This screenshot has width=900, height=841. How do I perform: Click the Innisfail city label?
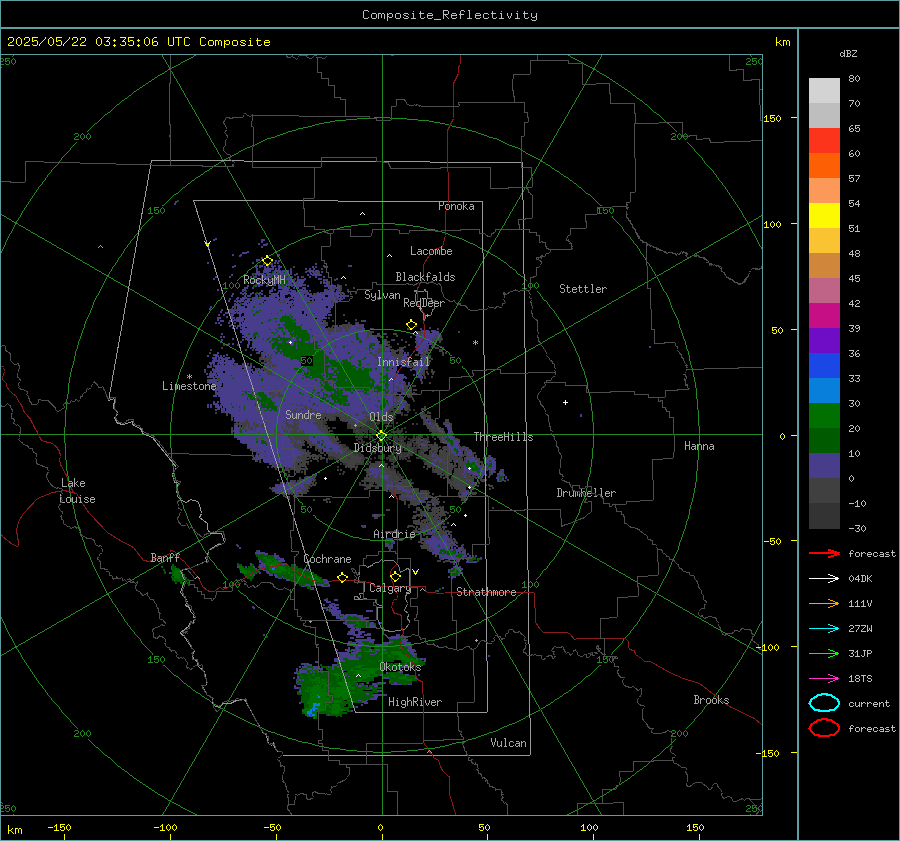coord(403,362)
